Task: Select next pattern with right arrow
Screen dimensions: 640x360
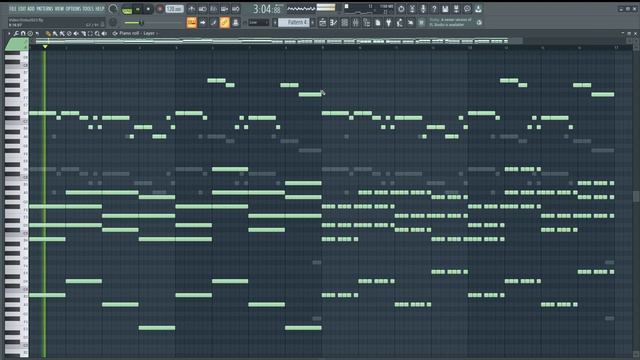Action: tap(313, 23)
